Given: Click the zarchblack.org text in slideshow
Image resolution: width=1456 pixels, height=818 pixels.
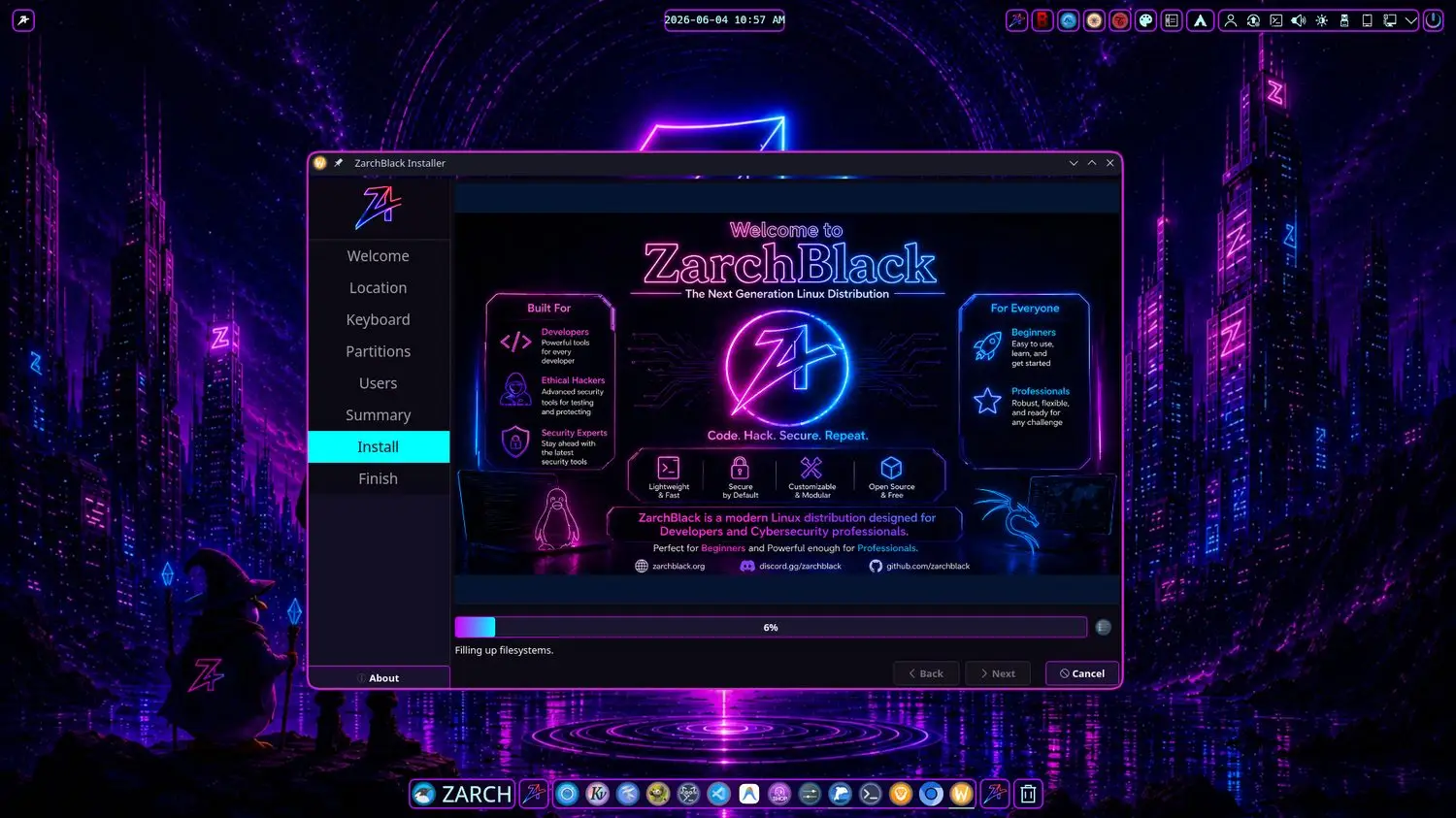Looking at the screenshot, I should pos(678,567).
